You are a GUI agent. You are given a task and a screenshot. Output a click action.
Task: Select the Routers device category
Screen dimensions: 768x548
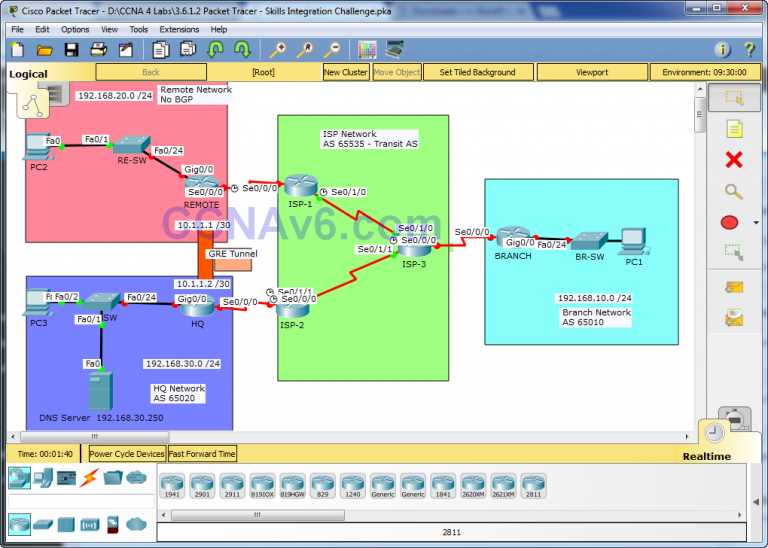click(x=20, y=477)
